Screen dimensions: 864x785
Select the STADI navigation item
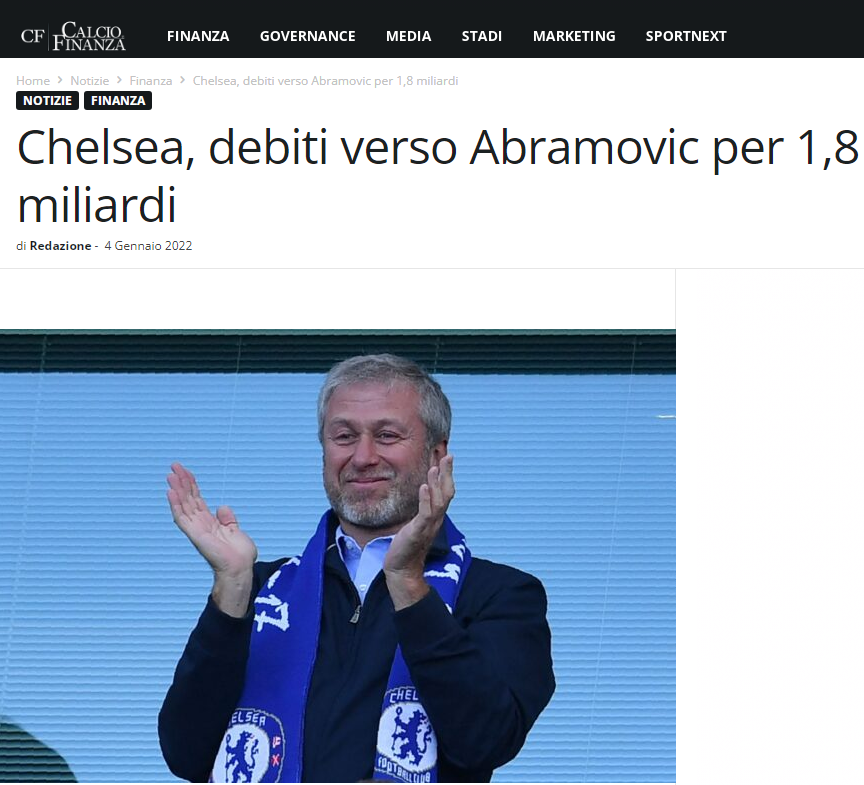click(482, 36)
